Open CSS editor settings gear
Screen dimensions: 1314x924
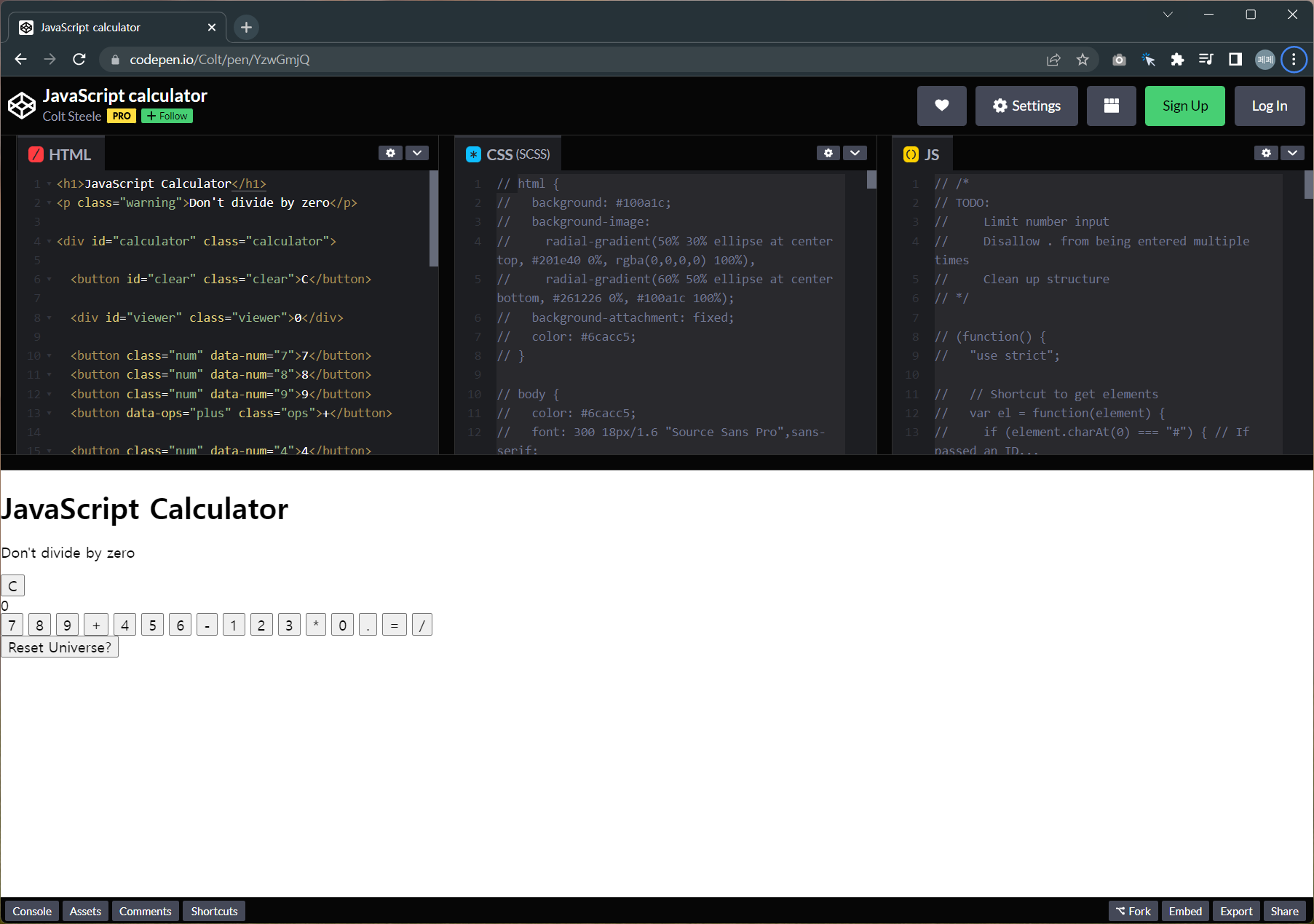pos(828,153)
